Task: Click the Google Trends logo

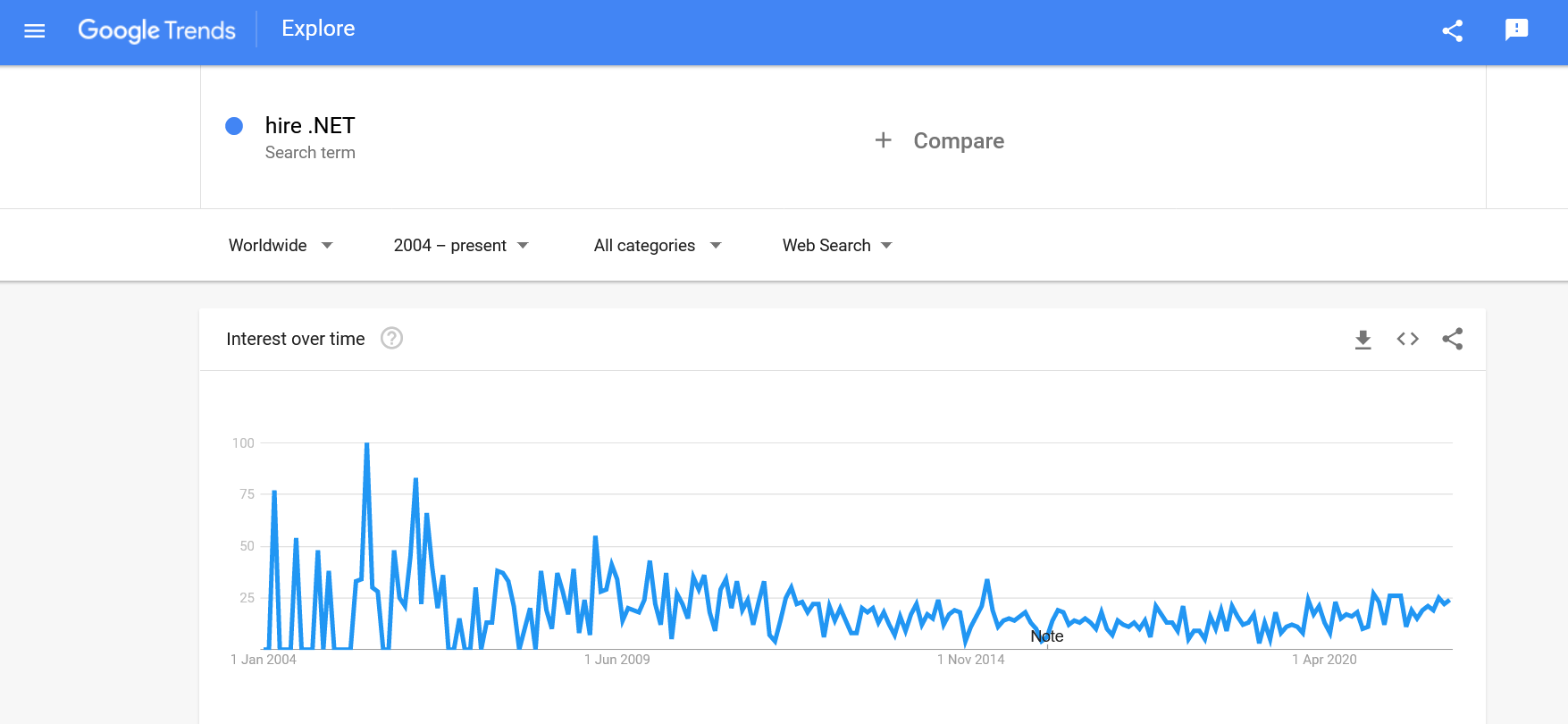Action: [x=157, y=30]
